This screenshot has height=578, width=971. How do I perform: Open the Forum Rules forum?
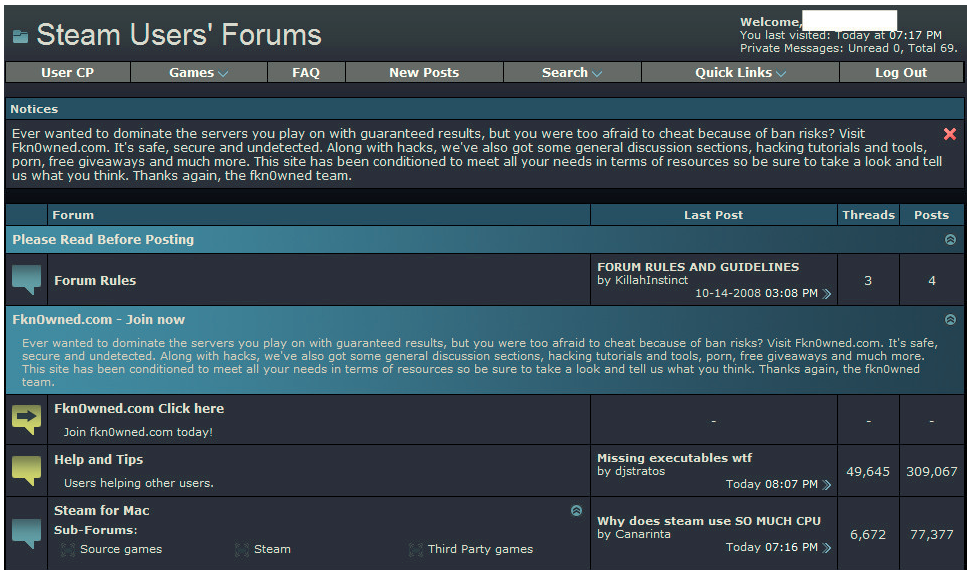[x=95, y=281]
